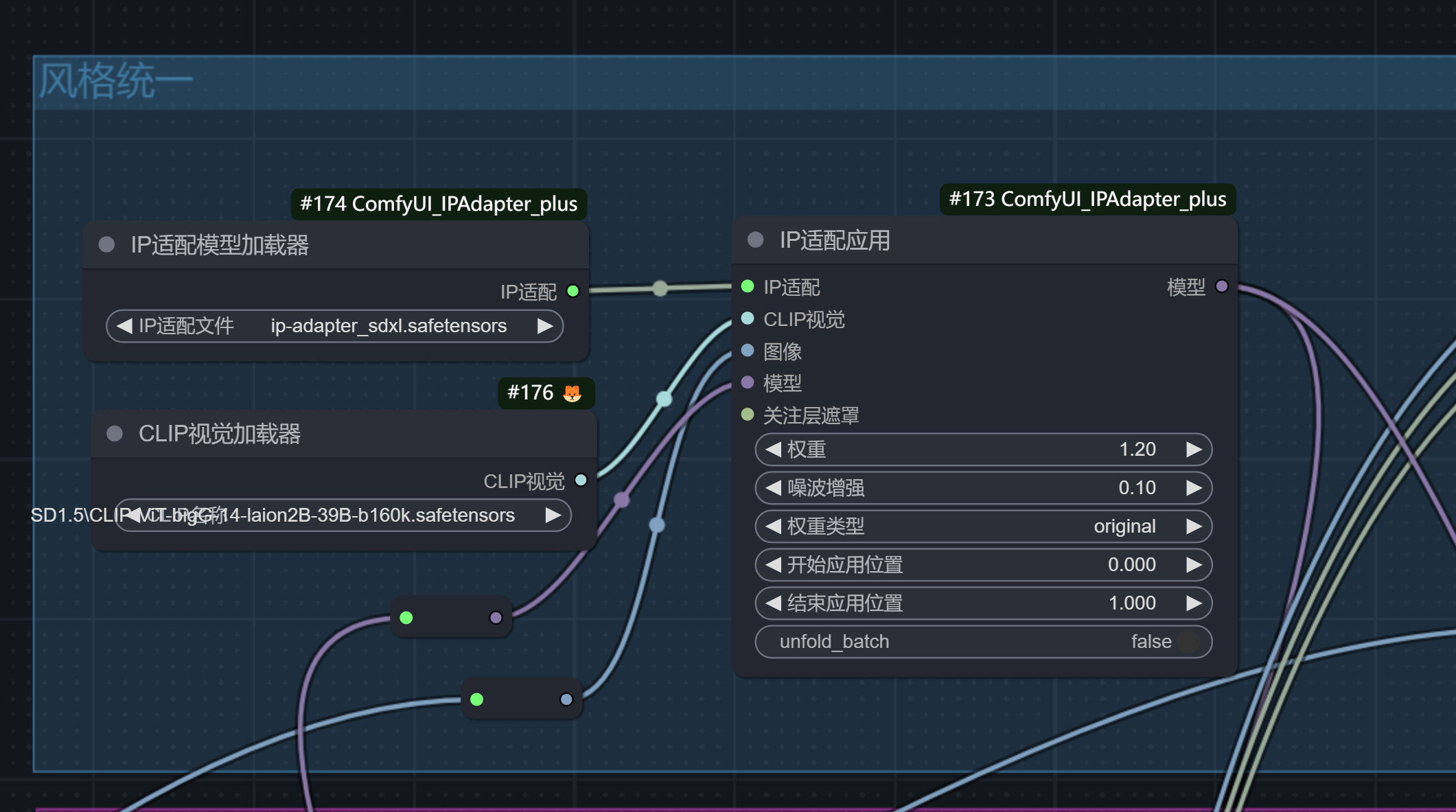This screenshot has width=1456, height=812.
Task: Click midpoint dot on cyan CLIP视觉 wire
Action: click(x=665, y=399)
